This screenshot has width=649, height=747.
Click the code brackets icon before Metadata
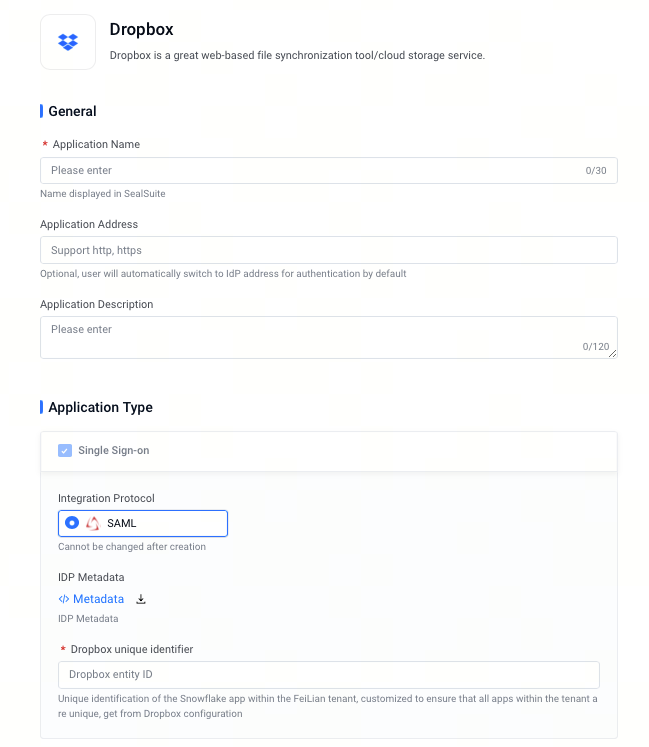(x=64, y=599)
